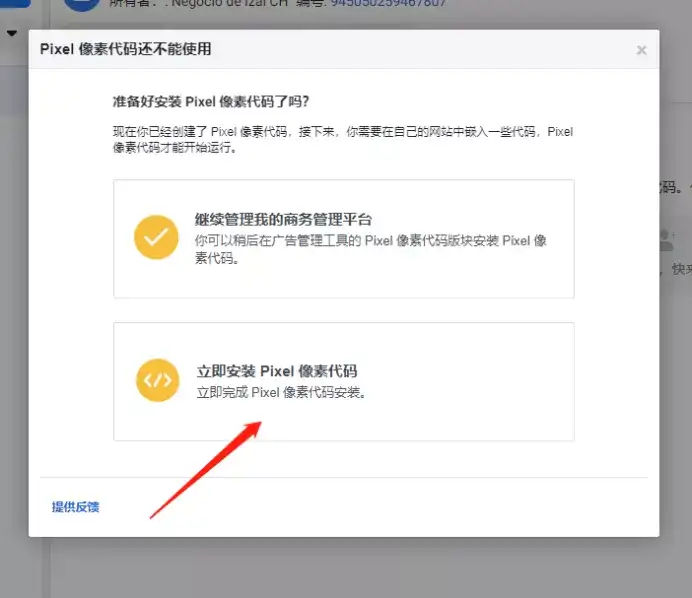Click the blue ID number in the background page
Screen dimensions: 692x598
(388, 4)
